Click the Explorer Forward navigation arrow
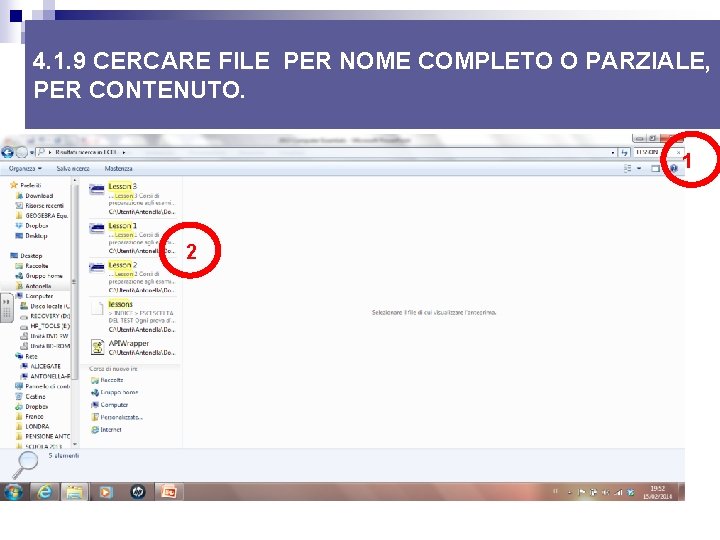 pyautogui.click(x=21, y=152)
